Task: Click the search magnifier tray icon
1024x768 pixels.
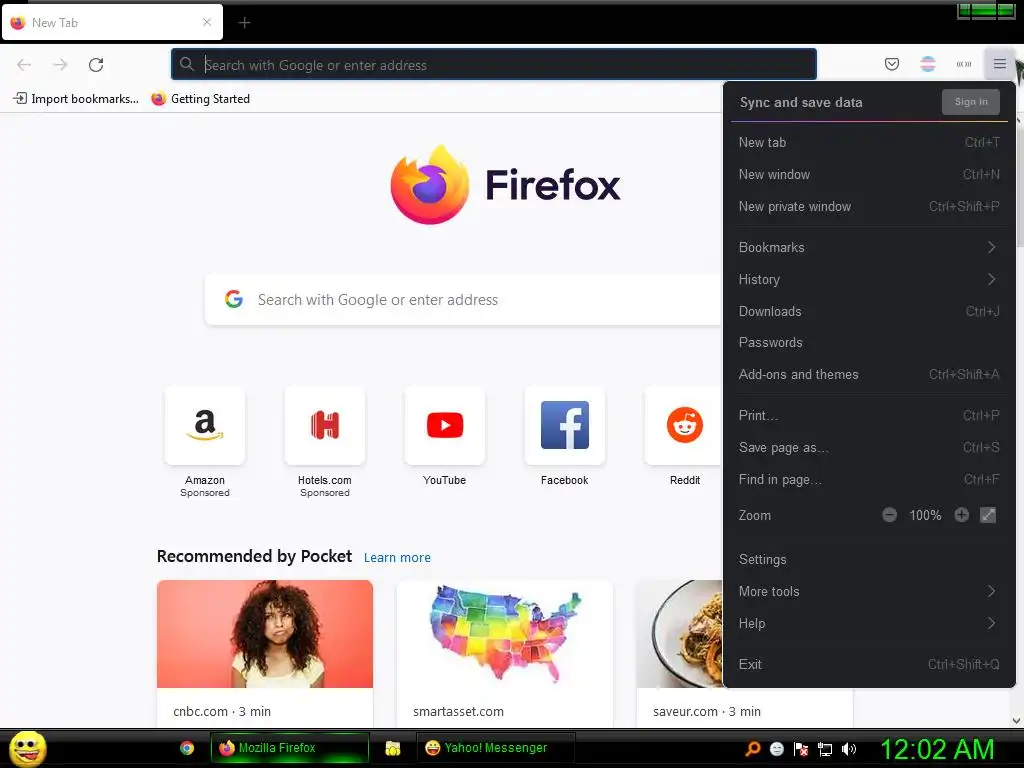Action: point(752,749)
